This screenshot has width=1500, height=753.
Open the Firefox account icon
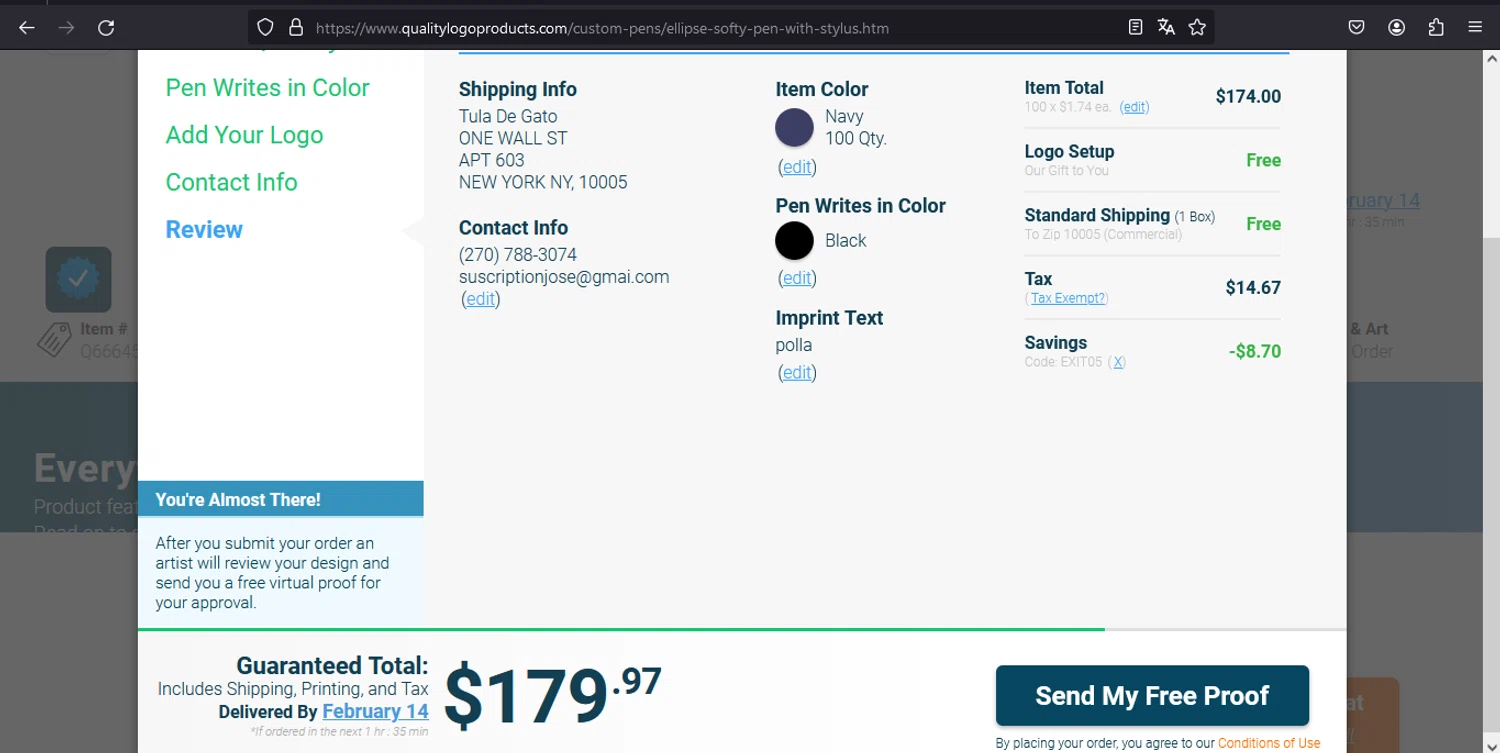tap(1397, 28)
